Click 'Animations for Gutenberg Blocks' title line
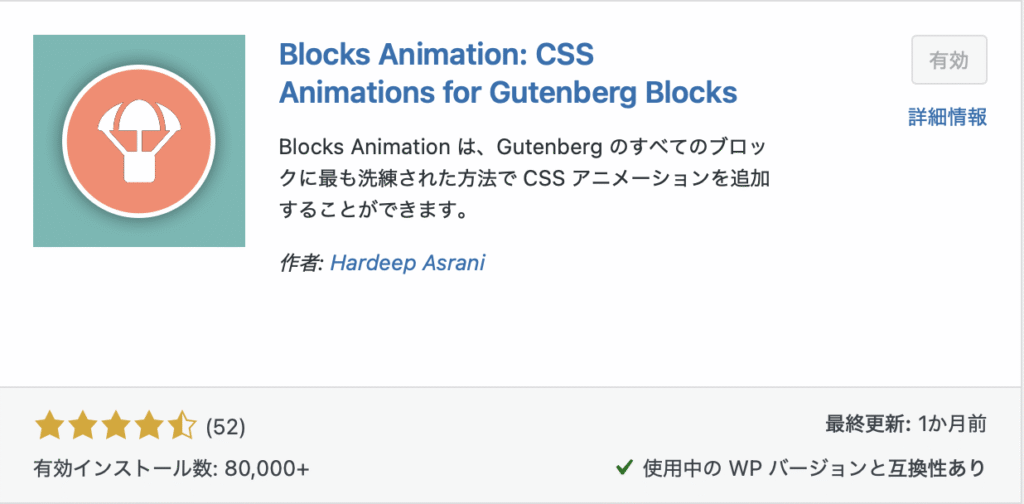The width and height of the screenshot is (1024, 504). 508,93
